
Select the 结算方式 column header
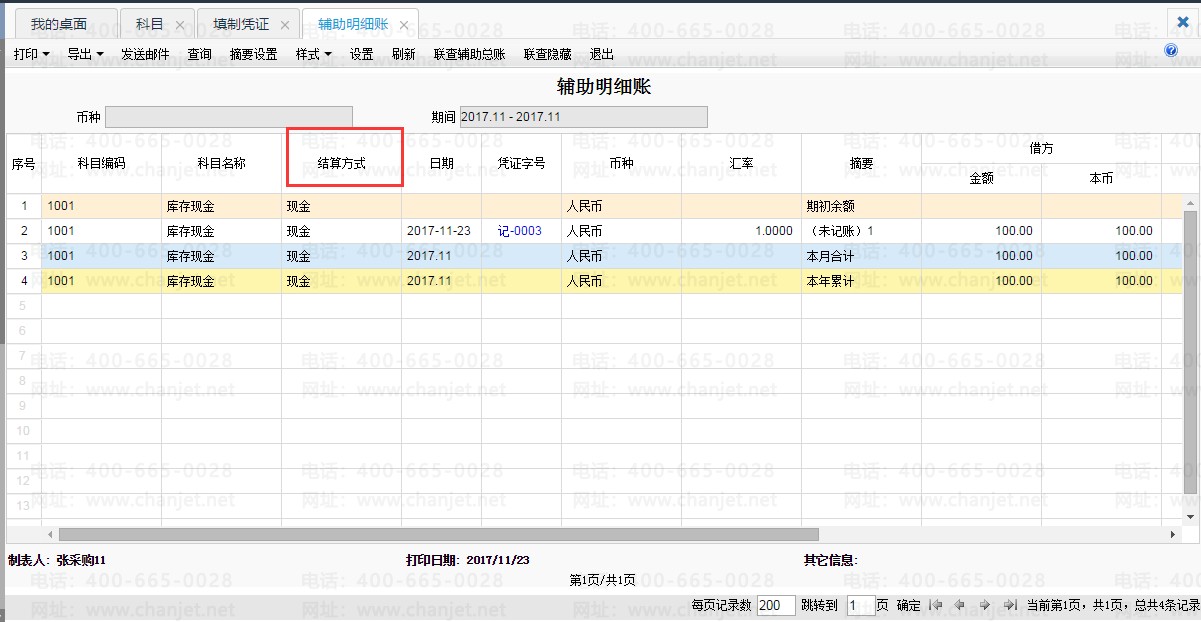click(x=341, y=163)
